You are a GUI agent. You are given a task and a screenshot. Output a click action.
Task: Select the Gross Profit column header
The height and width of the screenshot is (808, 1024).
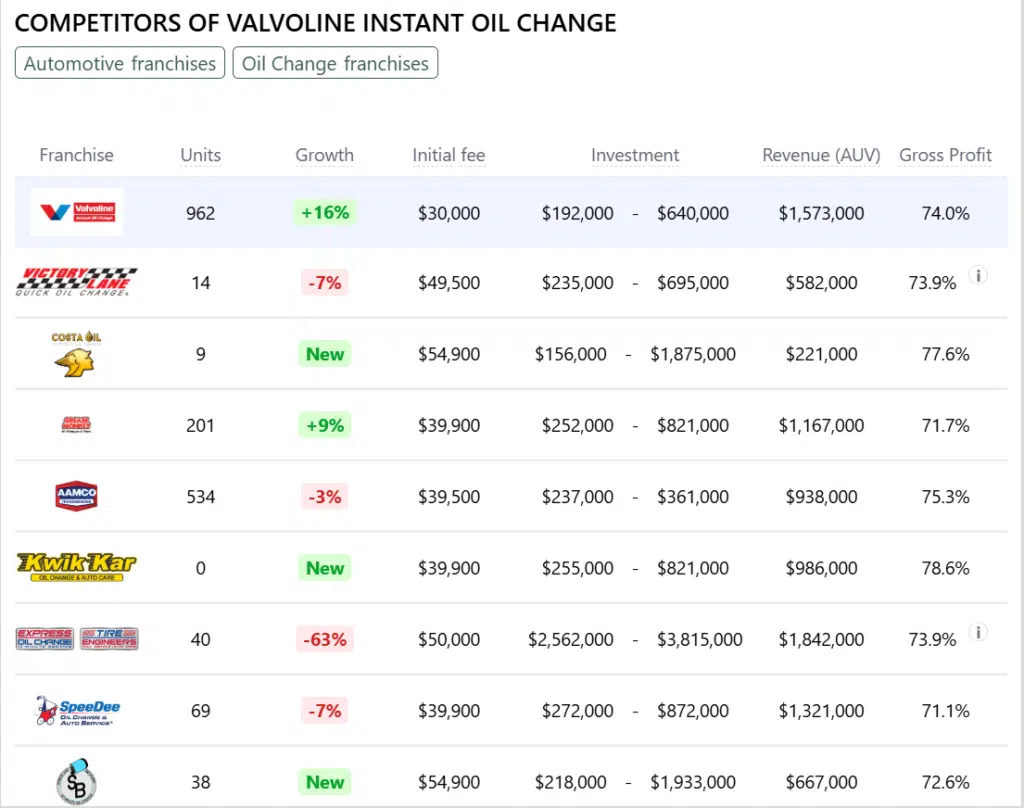pos(945,155)
